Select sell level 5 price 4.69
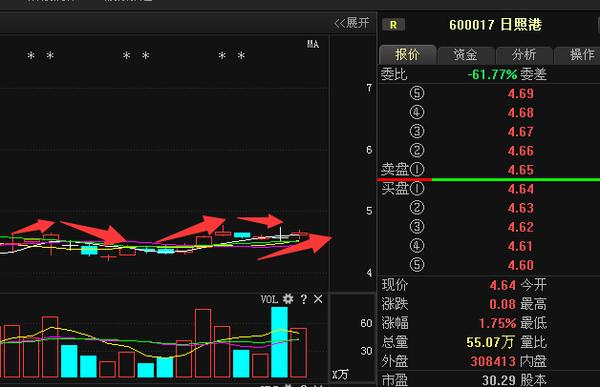The width and height of the screenshot is (600, 387). pos(520,93)
